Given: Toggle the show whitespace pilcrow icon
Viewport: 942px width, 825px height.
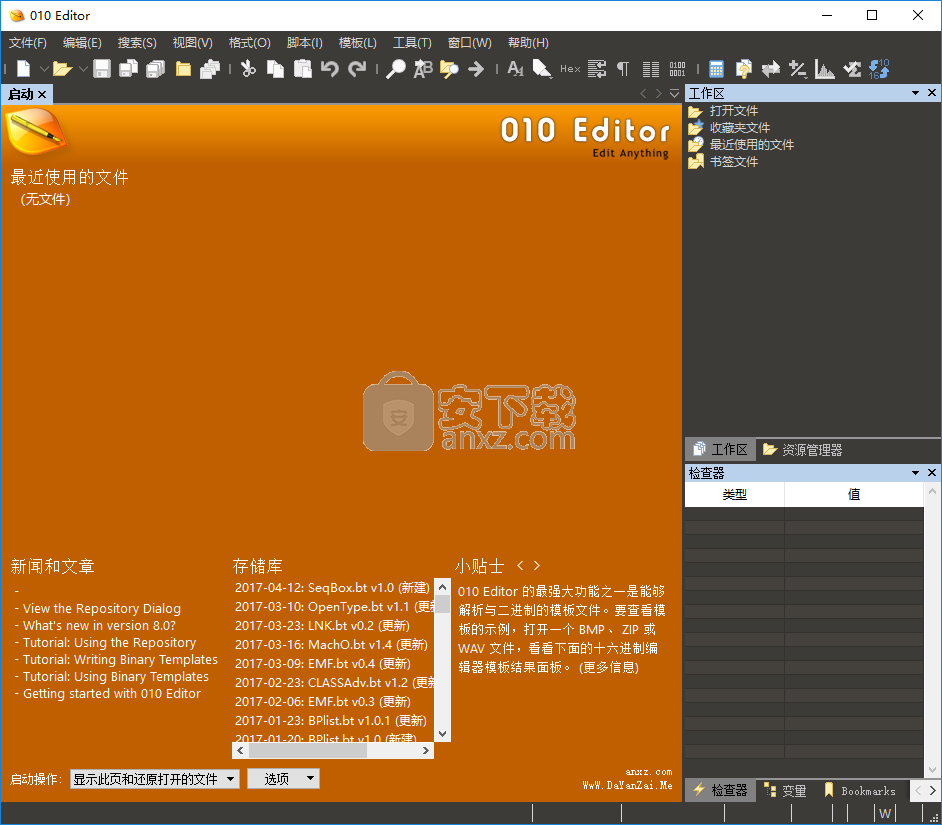Looking at the screenshot, I should [623, 69].
